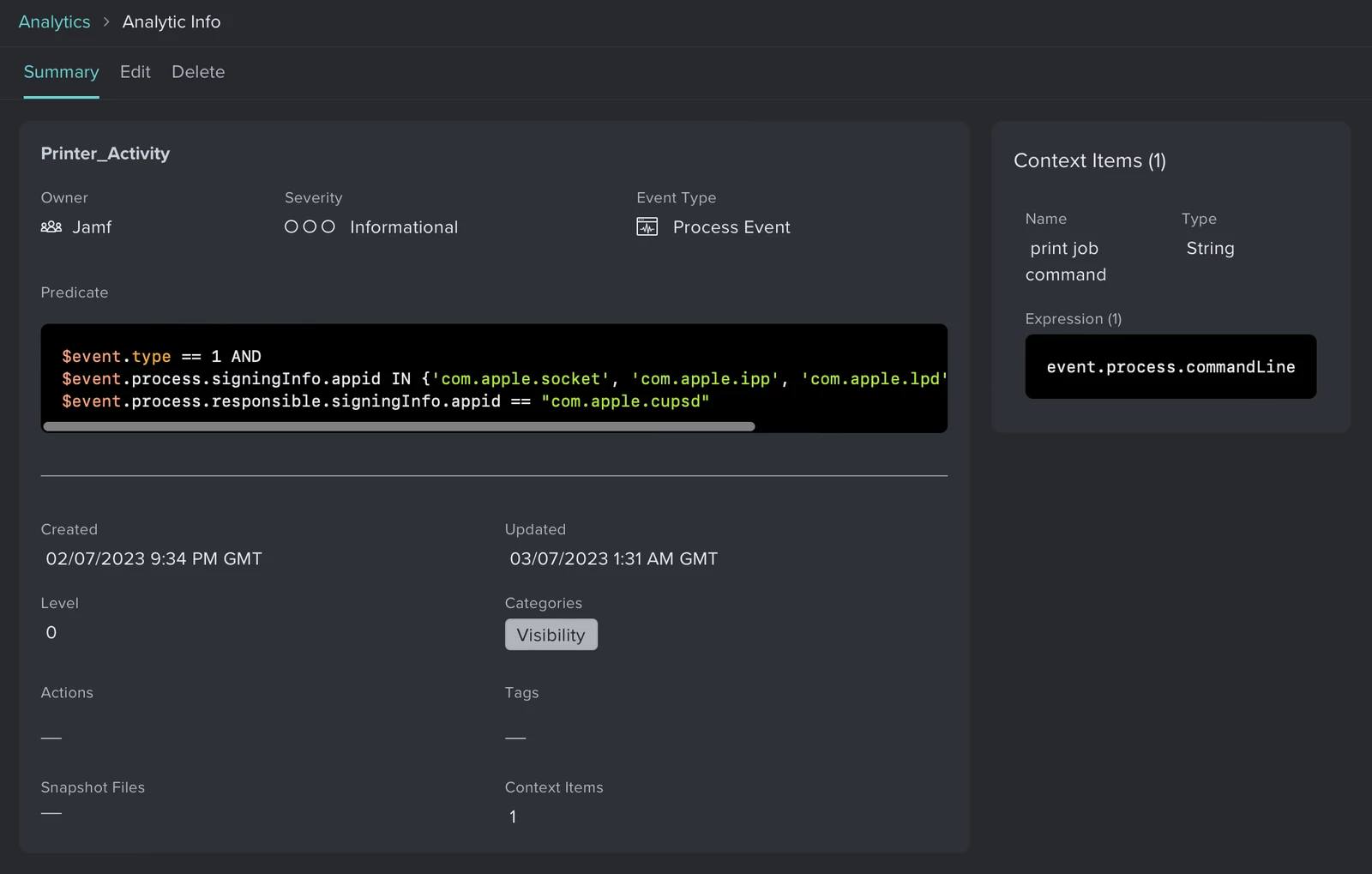This screenshot has width=1372, height=874.
Task: Click the Visibility category chip
Action: pyautogui.click(x=551, y=635)
